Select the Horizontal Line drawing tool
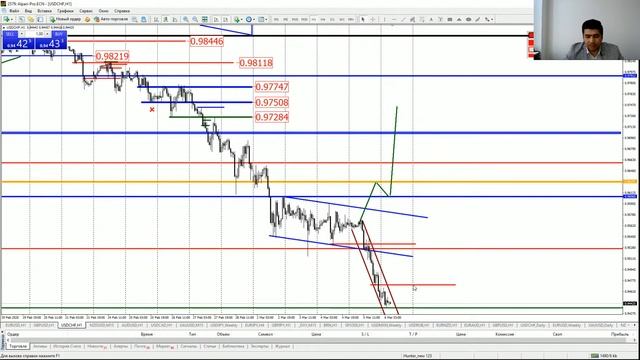Screen dimensions: 640x360 [394, 19]
